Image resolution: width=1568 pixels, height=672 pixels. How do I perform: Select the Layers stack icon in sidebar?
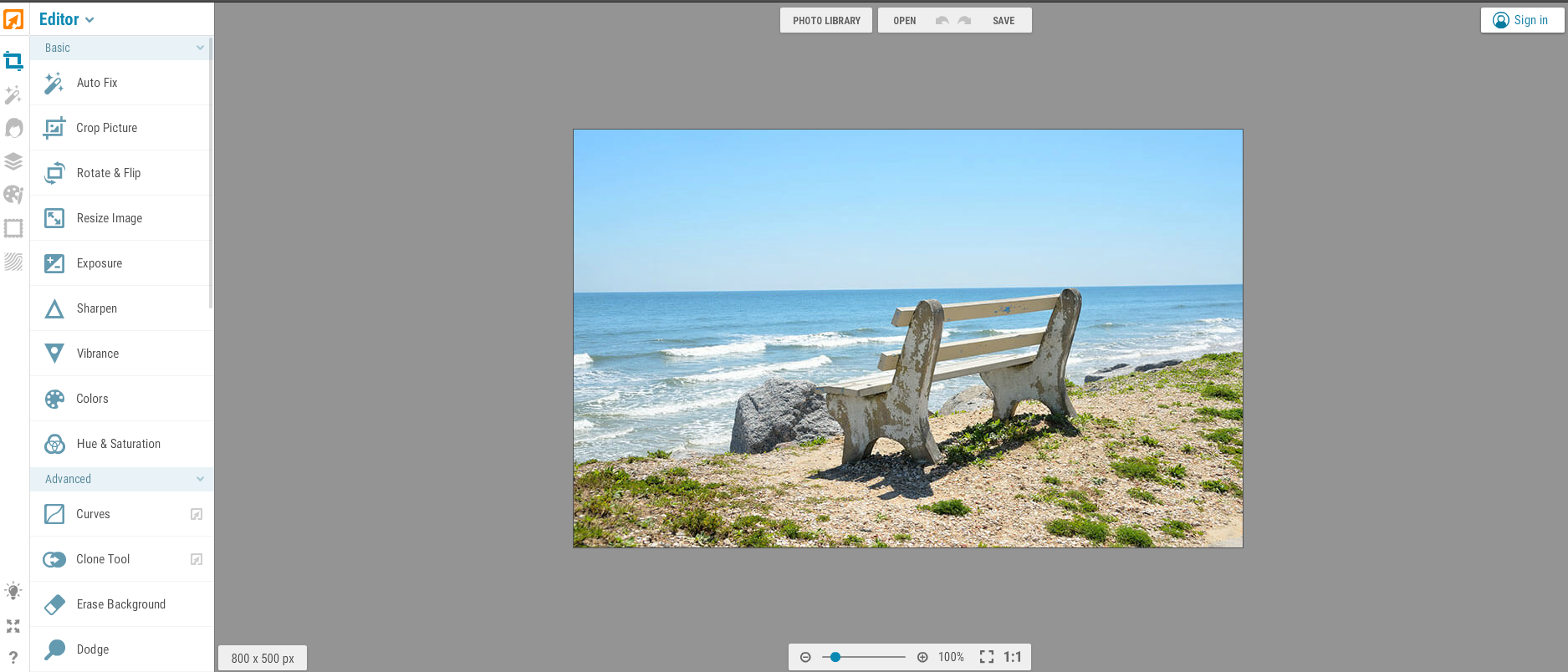tap(13, 161)
